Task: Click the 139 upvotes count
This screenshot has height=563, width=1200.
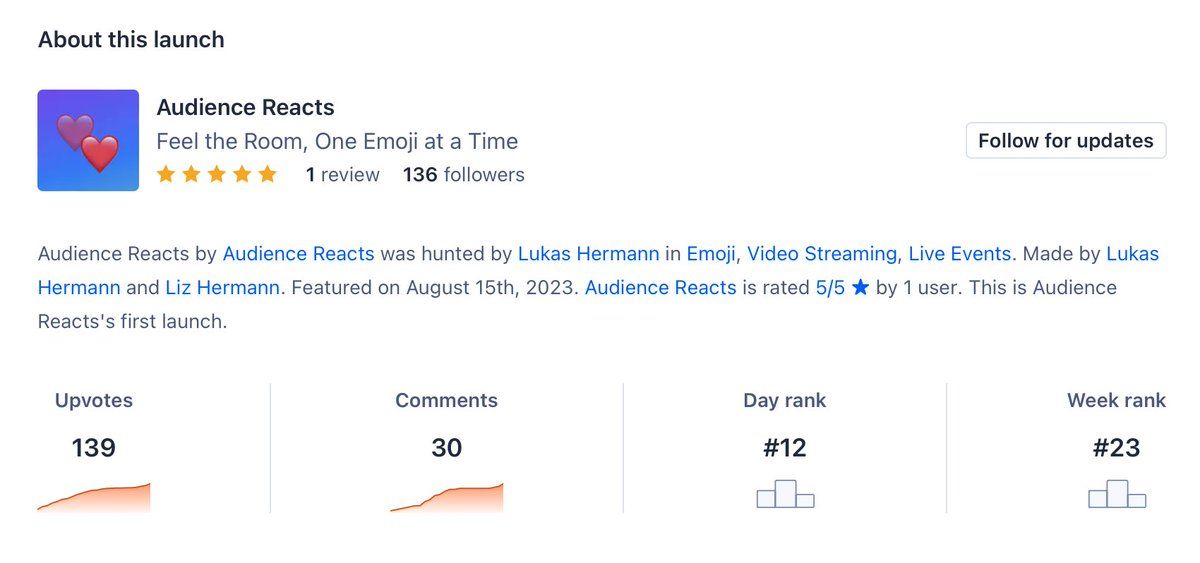Action: pyautogui.click(x=94, y=448)
